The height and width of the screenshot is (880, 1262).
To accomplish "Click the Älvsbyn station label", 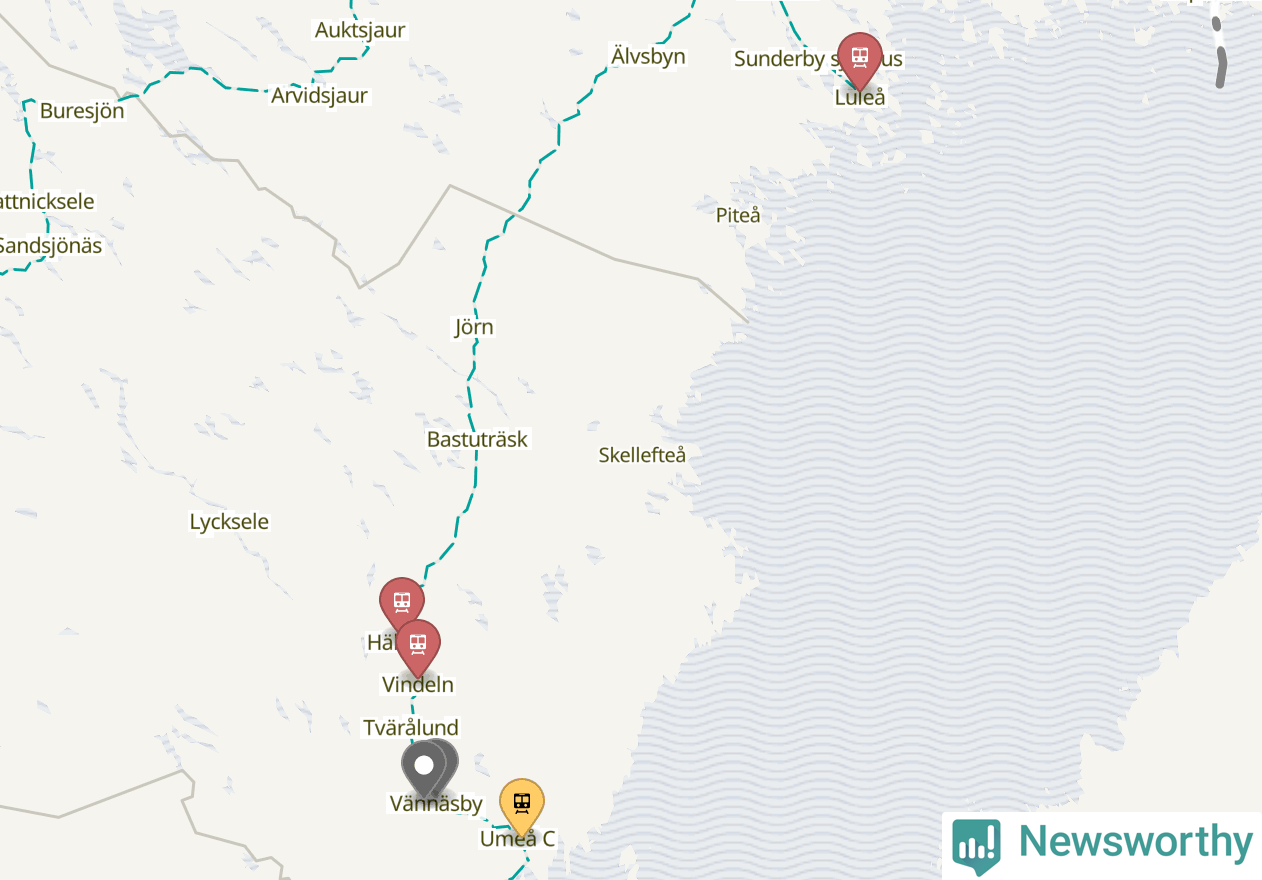I will pyautogui.click(x=648, y=55).
